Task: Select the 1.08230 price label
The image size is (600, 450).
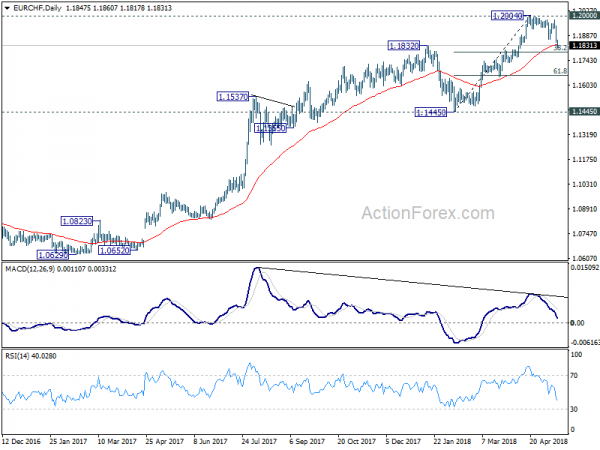Action: (x=77, y=221)
